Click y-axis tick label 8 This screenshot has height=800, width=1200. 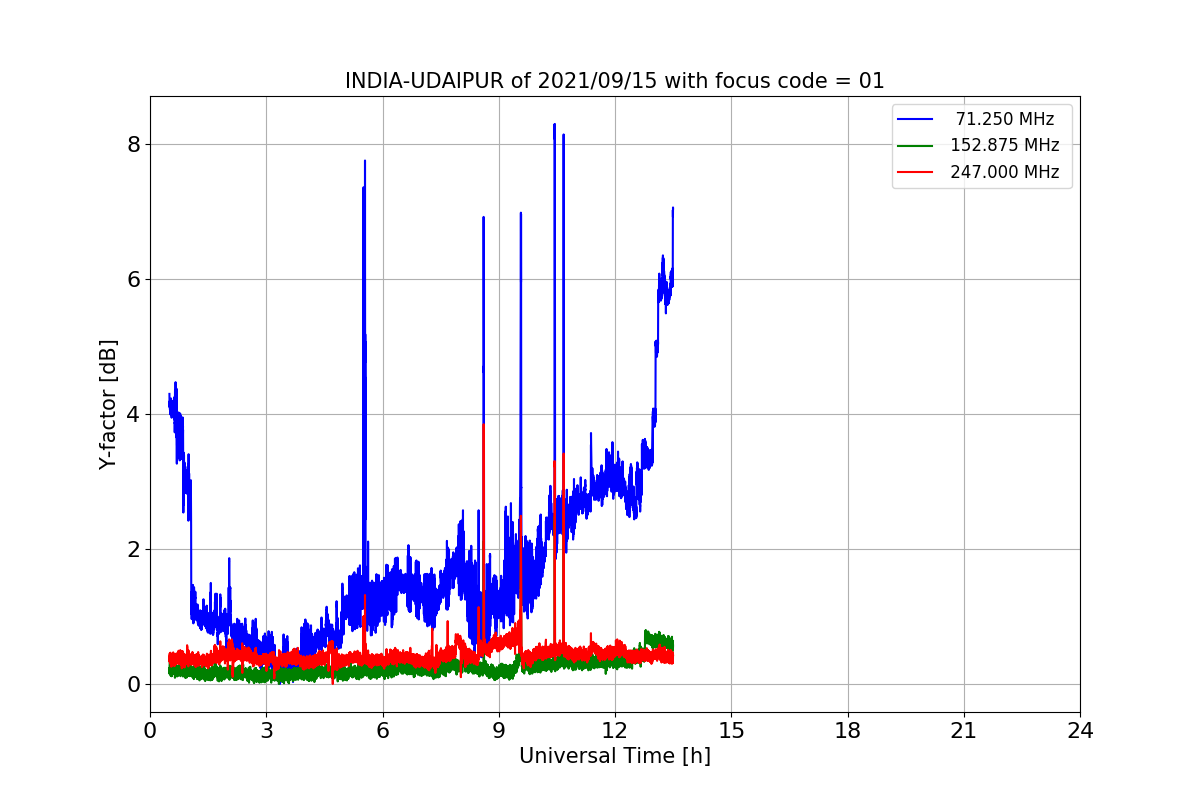[134, 144]
